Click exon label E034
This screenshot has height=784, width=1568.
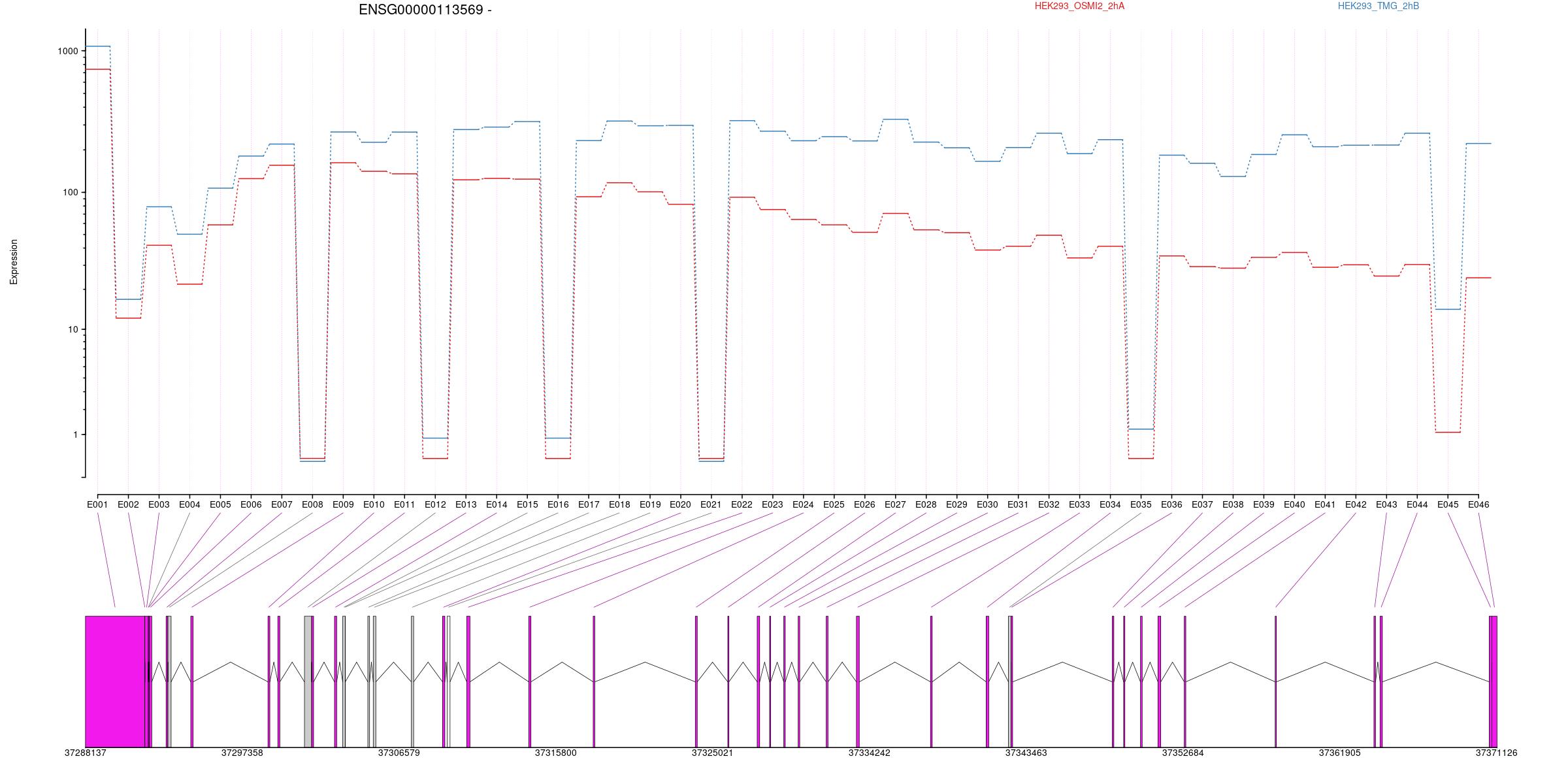pyautogui.click(x=1110, y=505)
